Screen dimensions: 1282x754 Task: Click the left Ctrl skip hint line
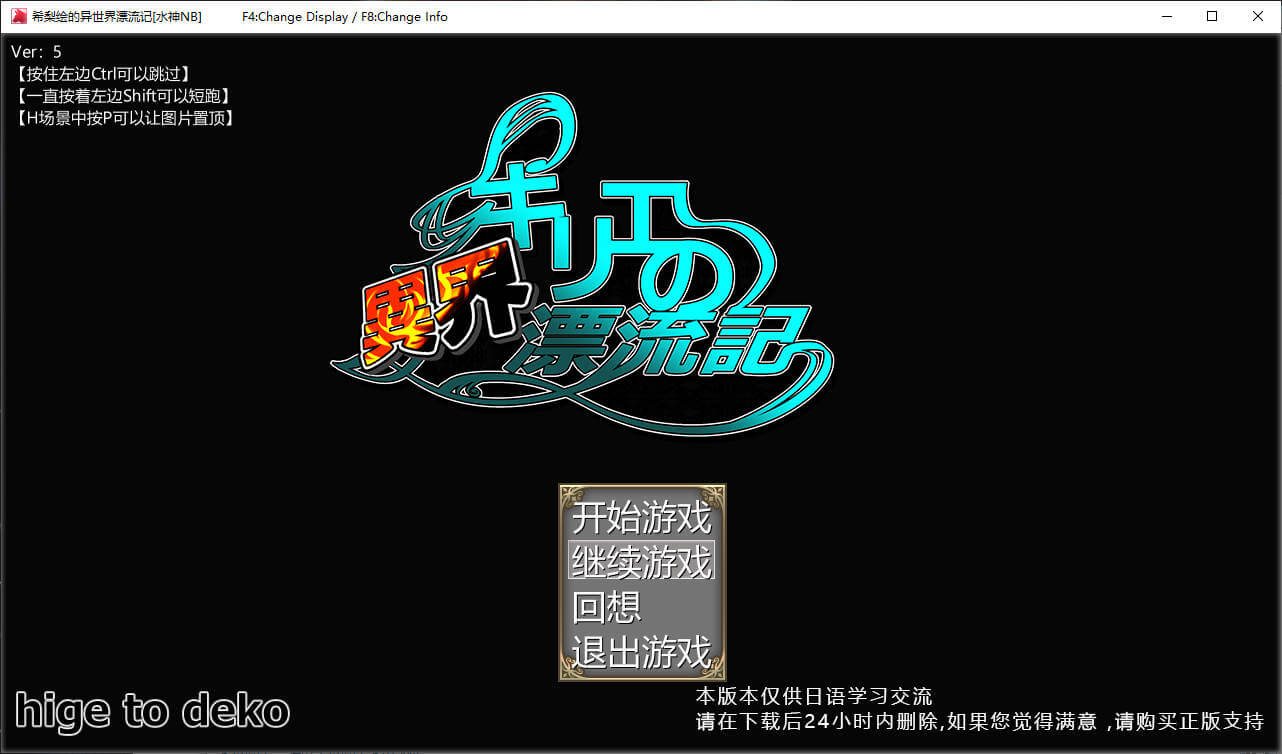(102, 74)
